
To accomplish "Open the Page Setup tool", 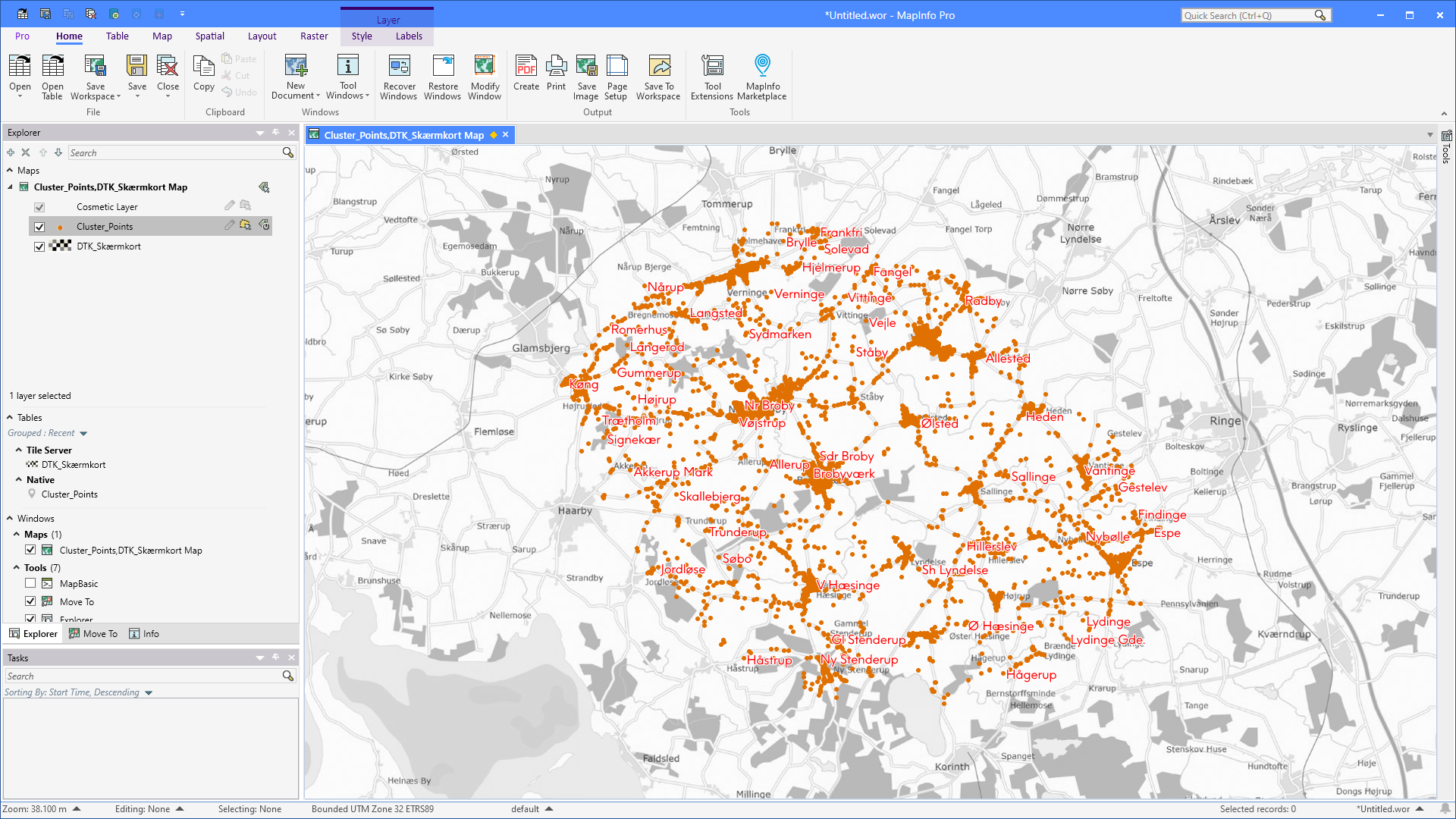I will point(616,76).
